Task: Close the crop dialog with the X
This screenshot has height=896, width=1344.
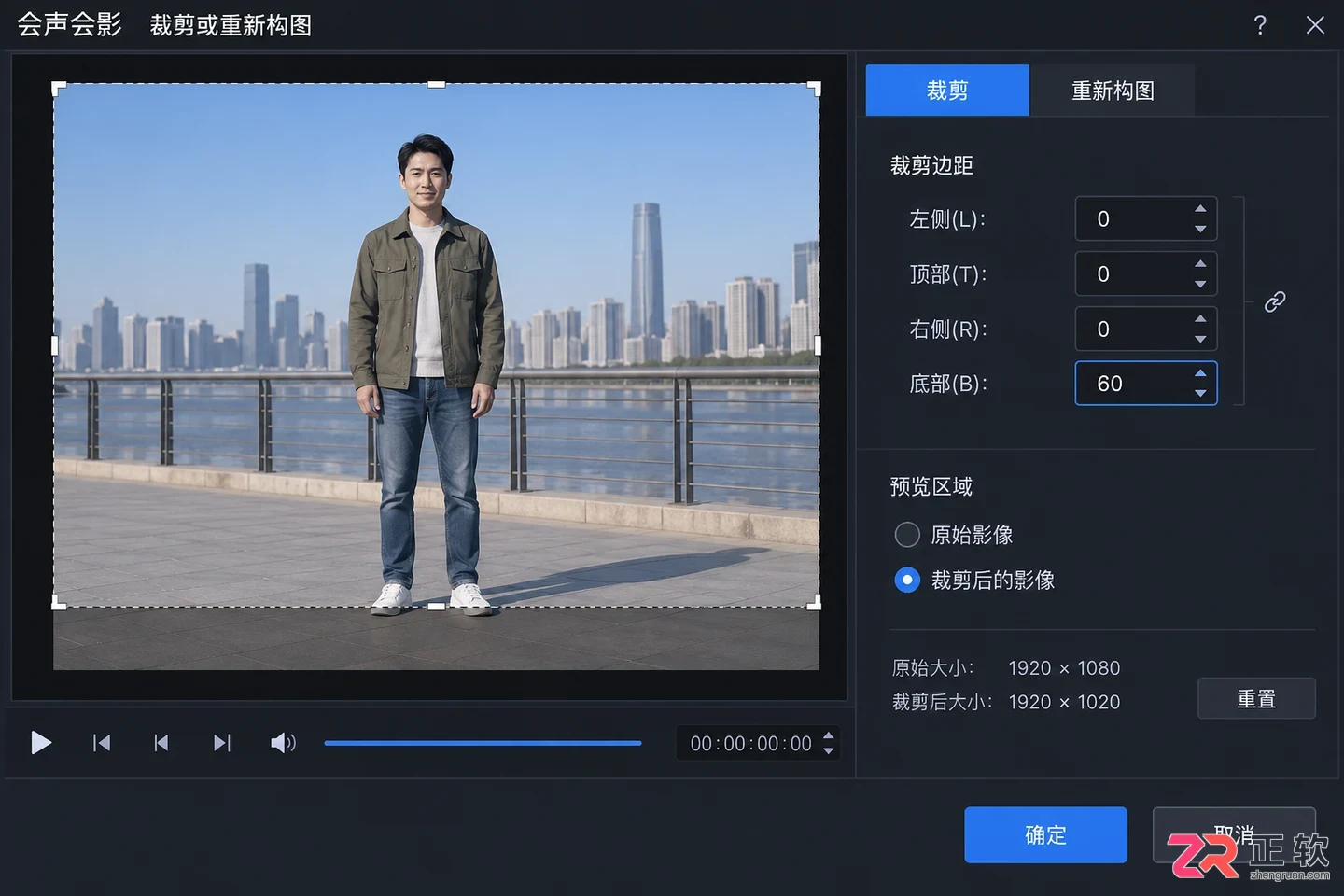Action: [1315, 25]
